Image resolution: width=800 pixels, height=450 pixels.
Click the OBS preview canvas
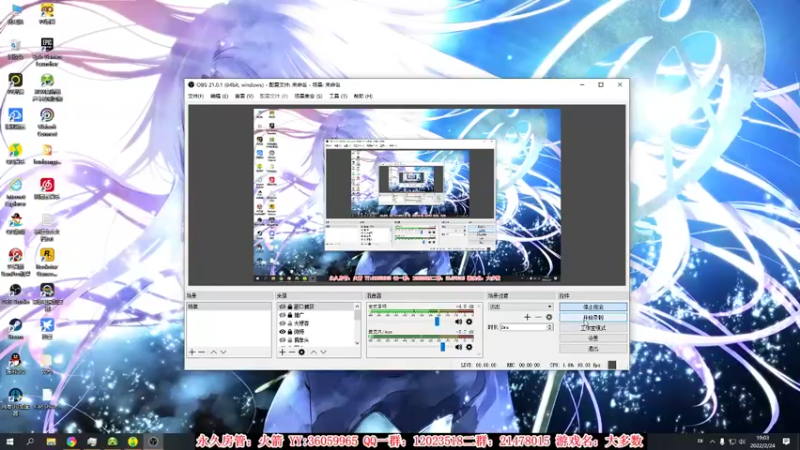click(407, 195)
